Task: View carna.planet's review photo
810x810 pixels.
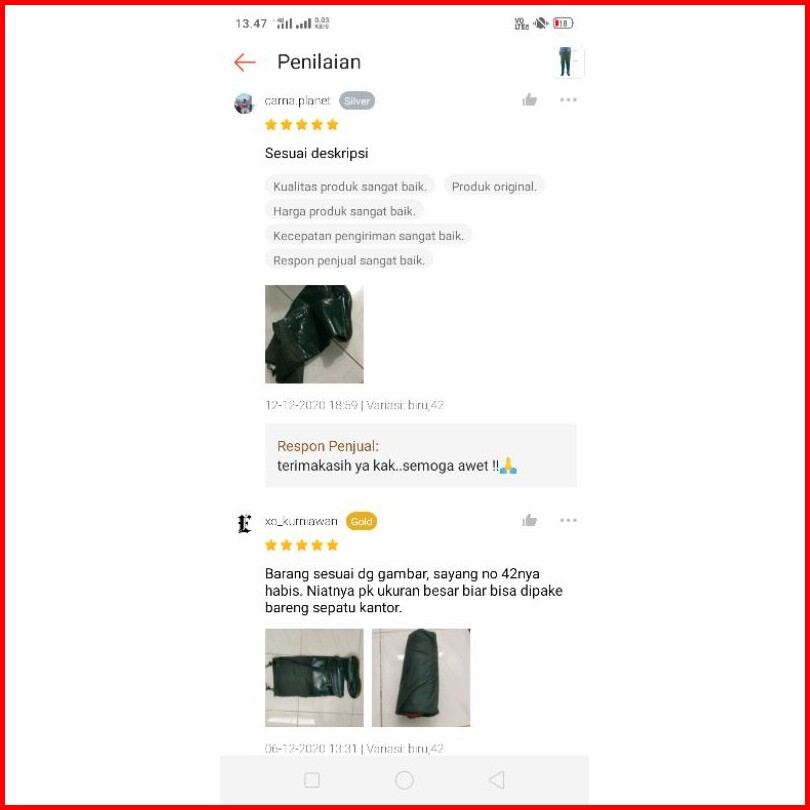Action: [x=314, y=334]
